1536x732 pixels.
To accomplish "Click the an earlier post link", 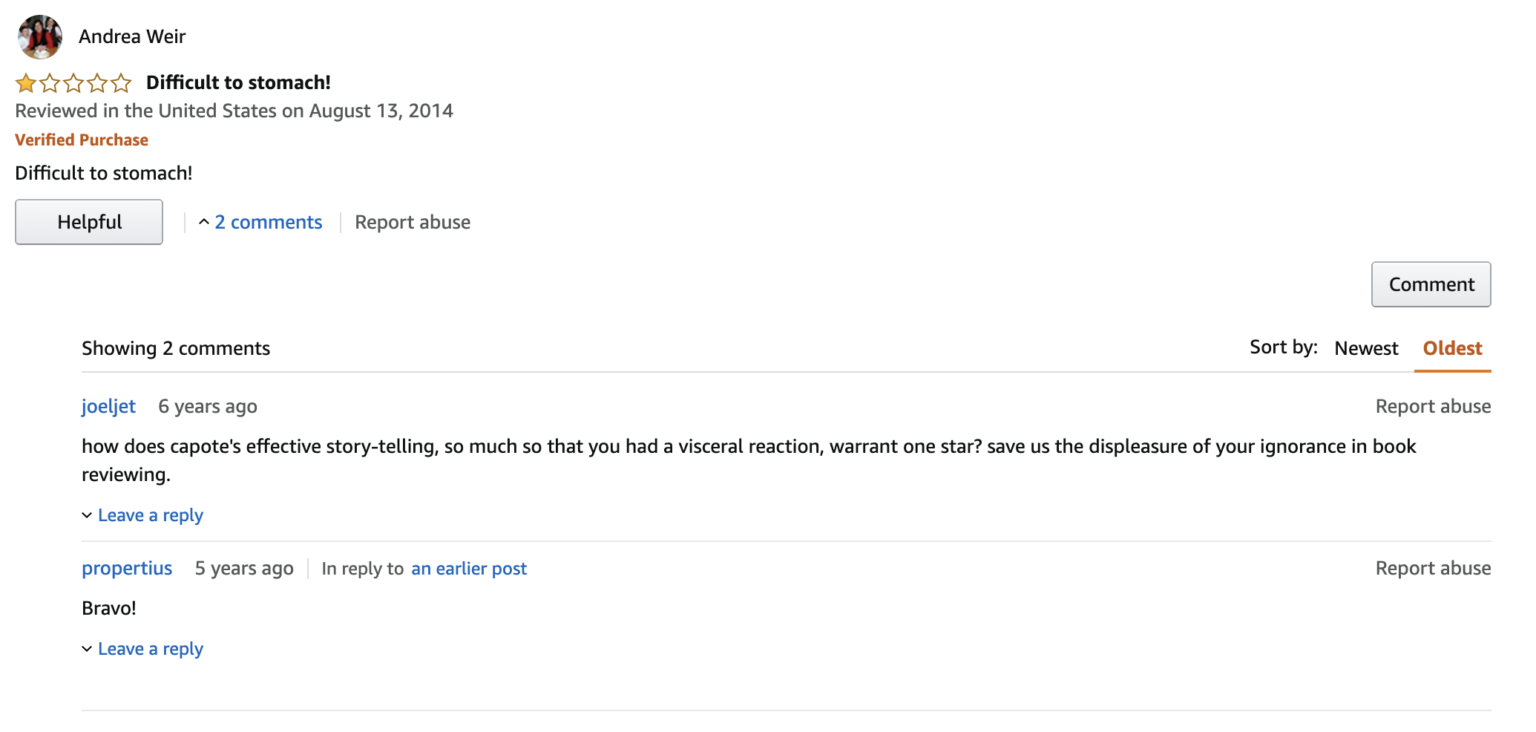I will (469, 567).
